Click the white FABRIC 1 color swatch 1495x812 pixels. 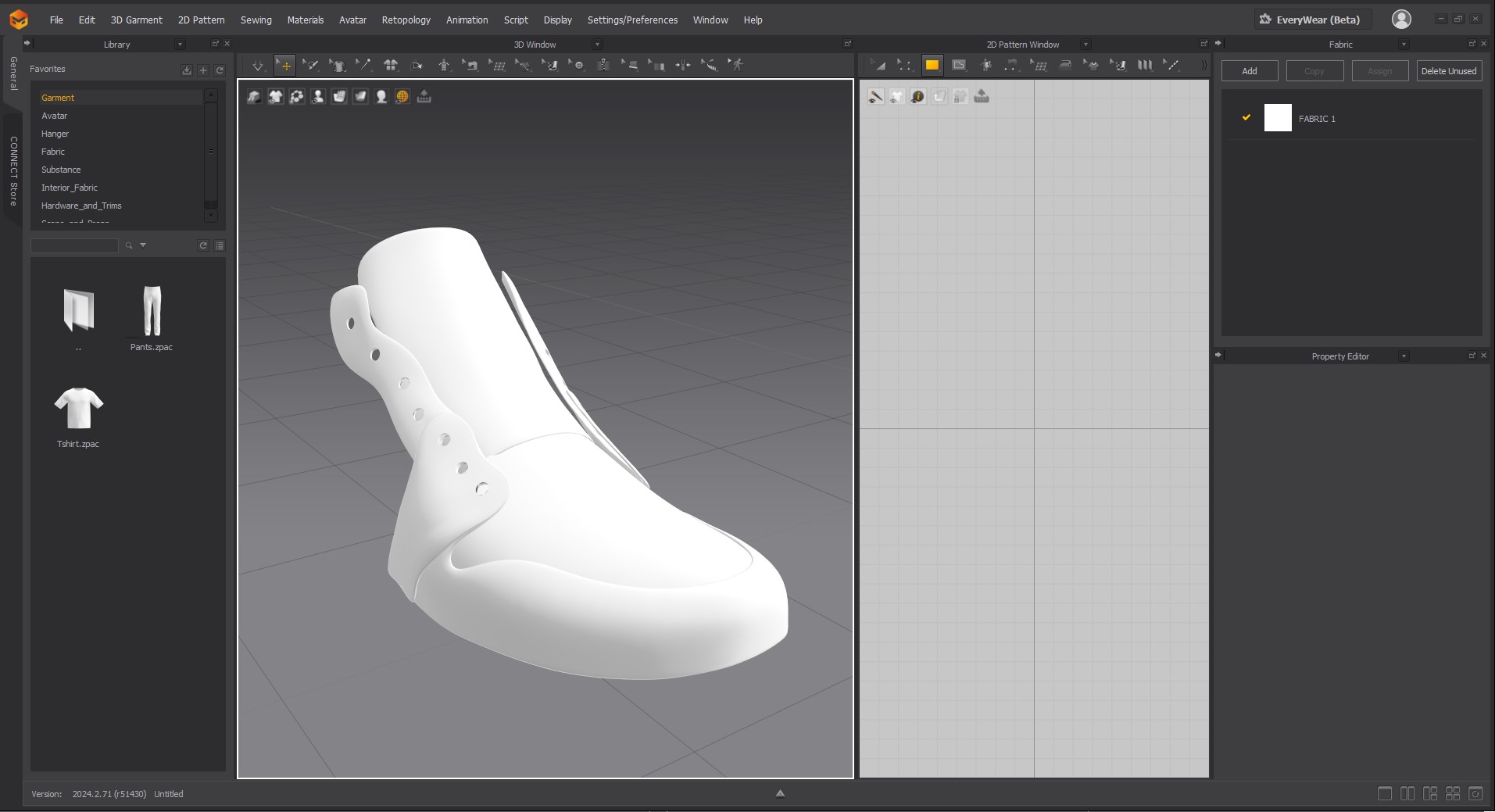tap(1278, 118)
